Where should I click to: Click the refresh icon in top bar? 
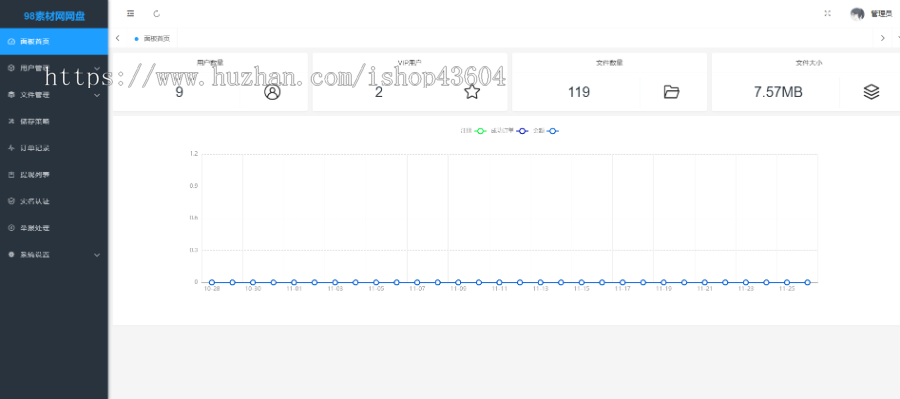[x=157, y=13]
